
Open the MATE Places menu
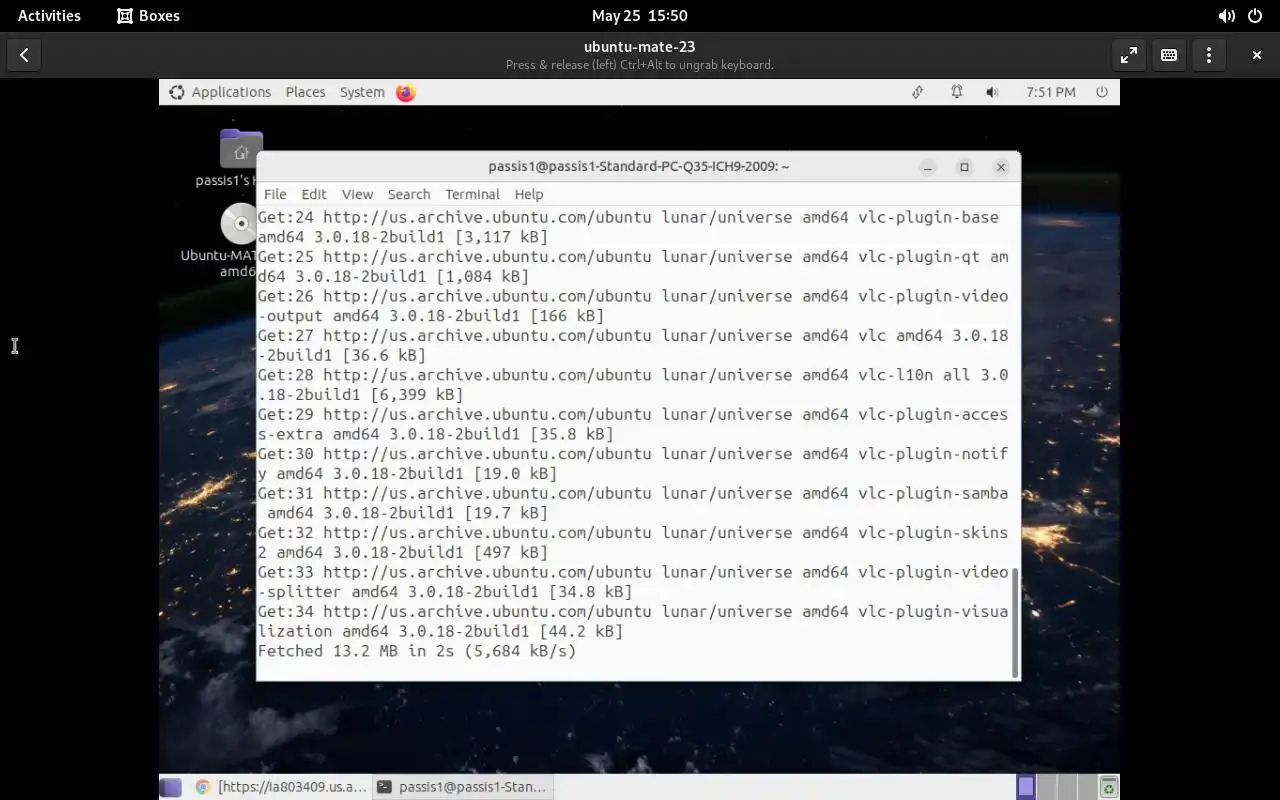point(305,92)
